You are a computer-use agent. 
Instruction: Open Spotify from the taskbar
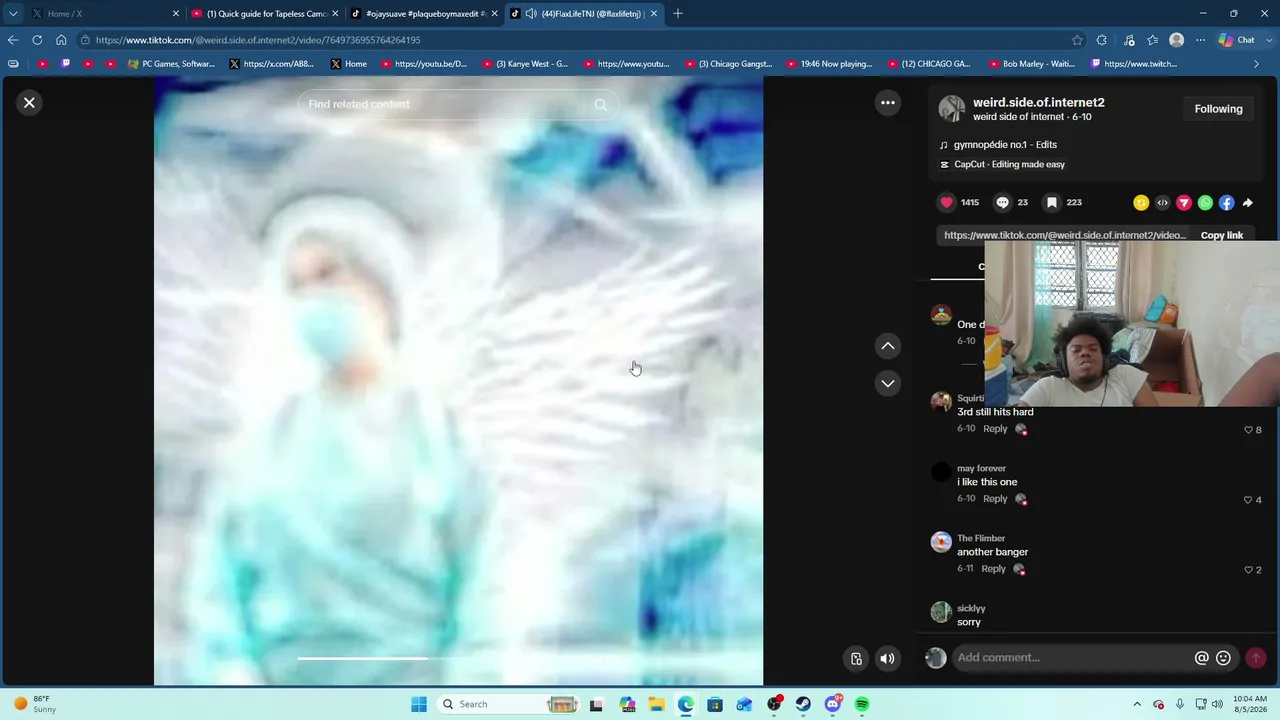click(x=862, y=704)
